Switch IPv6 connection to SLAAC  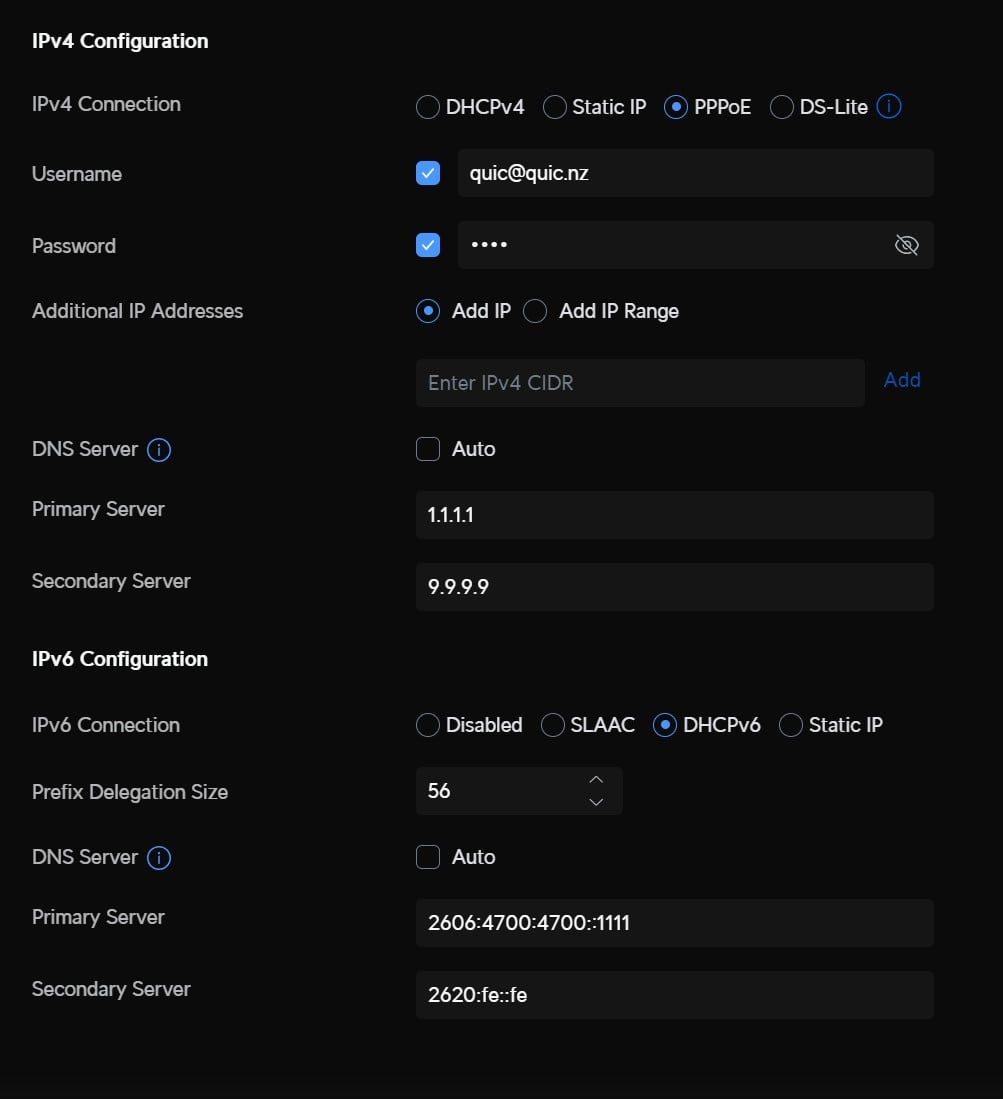pos(552,725)
